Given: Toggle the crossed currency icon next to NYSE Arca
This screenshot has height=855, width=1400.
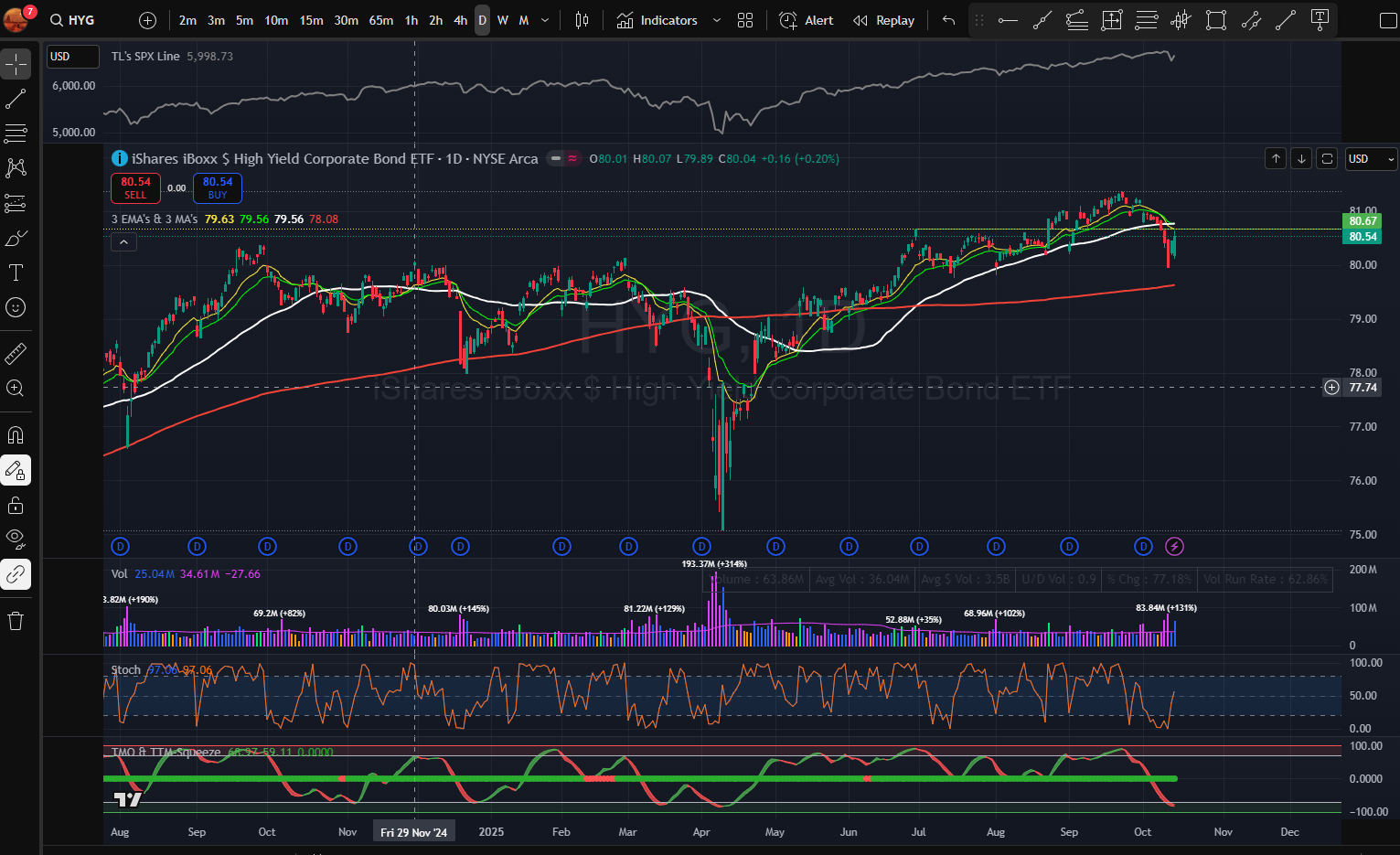Looking at the screenshot, I should click(x=572, y=158).
